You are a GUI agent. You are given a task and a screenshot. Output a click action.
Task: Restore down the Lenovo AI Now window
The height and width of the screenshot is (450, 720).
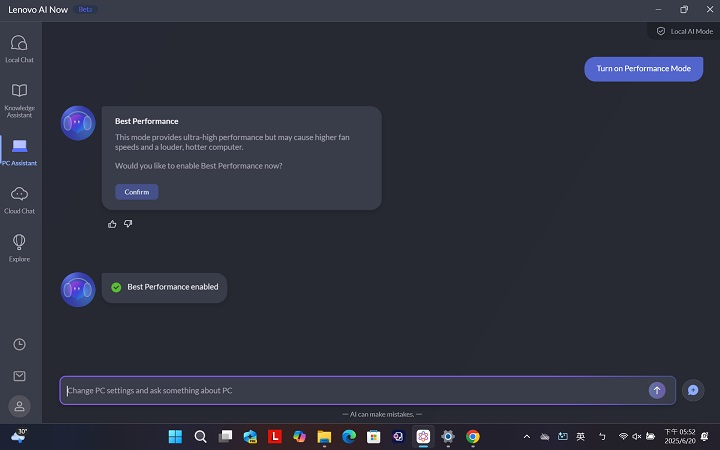click(684, 9)
